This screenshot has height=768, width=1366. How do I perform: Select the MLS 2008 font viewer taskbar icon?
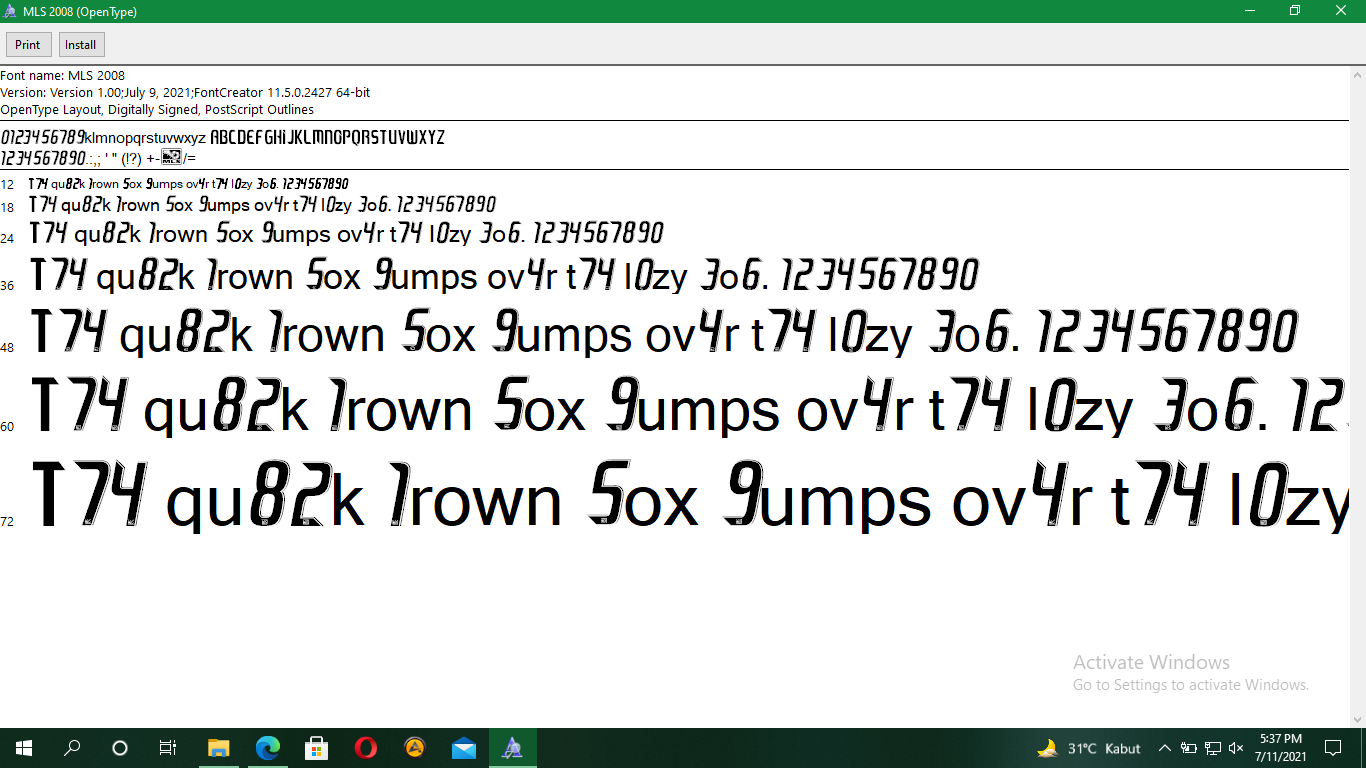tap(512, 747)
